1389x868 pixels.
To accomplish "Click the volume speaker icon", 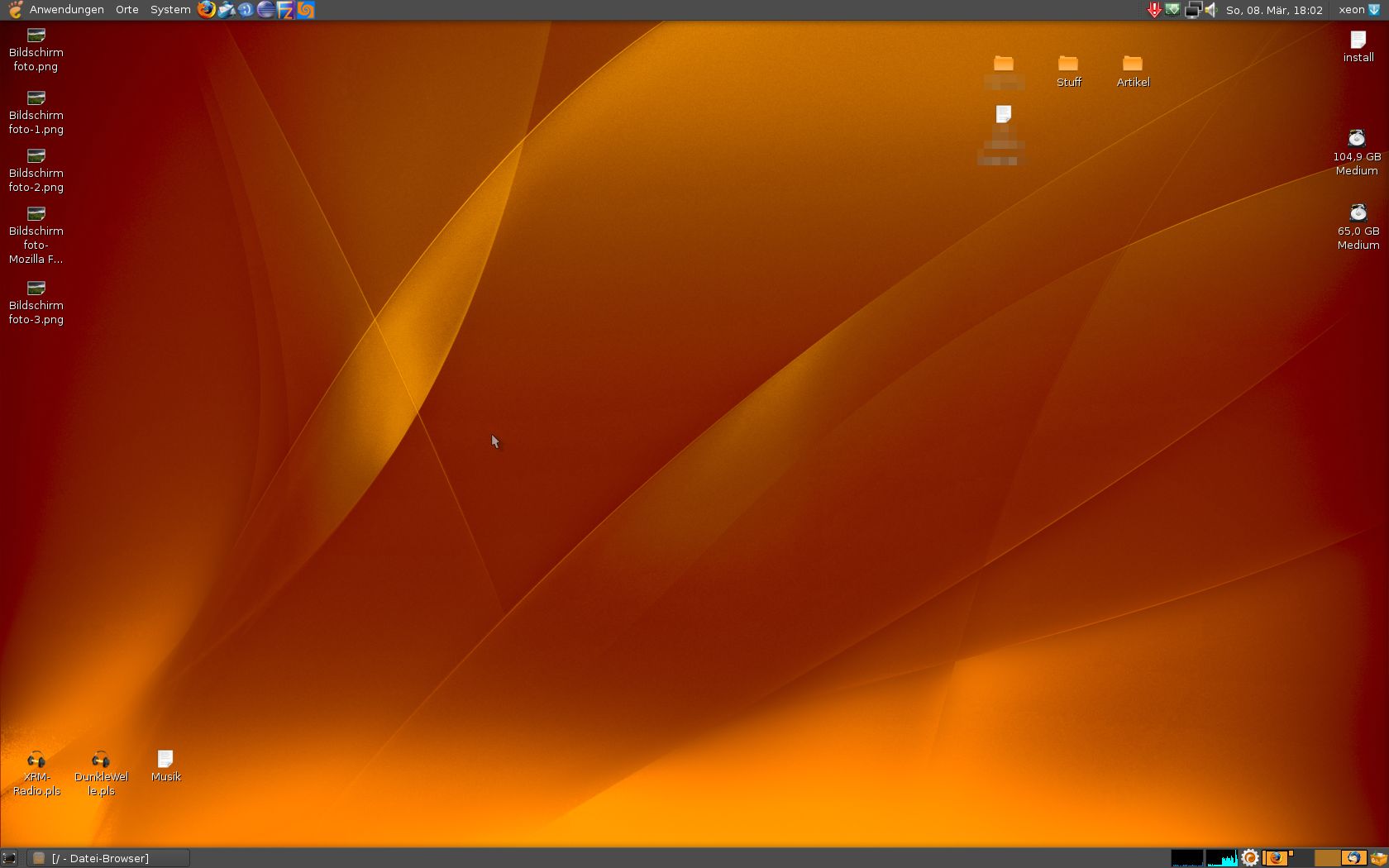I will [1211, 10].
